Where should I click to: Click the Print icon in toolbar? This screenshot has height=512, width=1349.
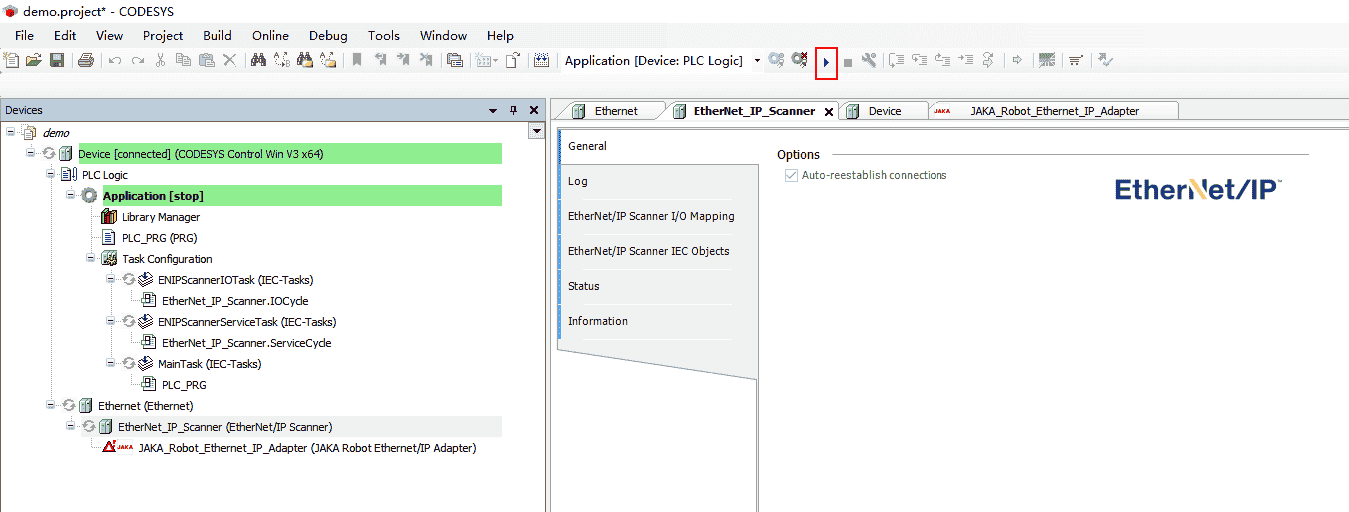tap(86, 61)
